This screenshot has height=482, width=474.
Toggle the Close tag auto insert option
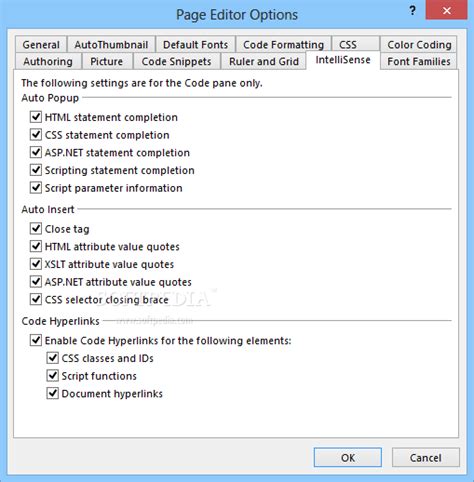pos(36,229)
